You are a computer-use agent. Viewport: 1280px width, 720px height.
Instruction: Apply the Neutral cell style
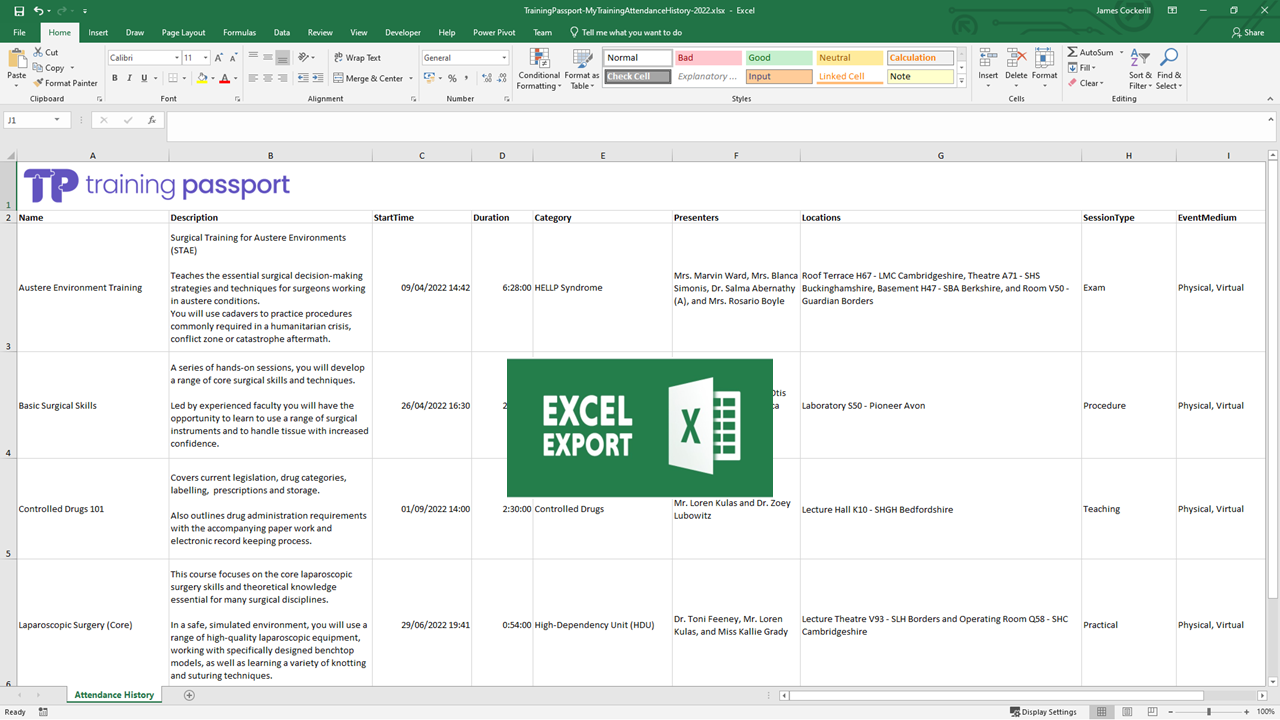pyautogui.click(x=849, y=58)
